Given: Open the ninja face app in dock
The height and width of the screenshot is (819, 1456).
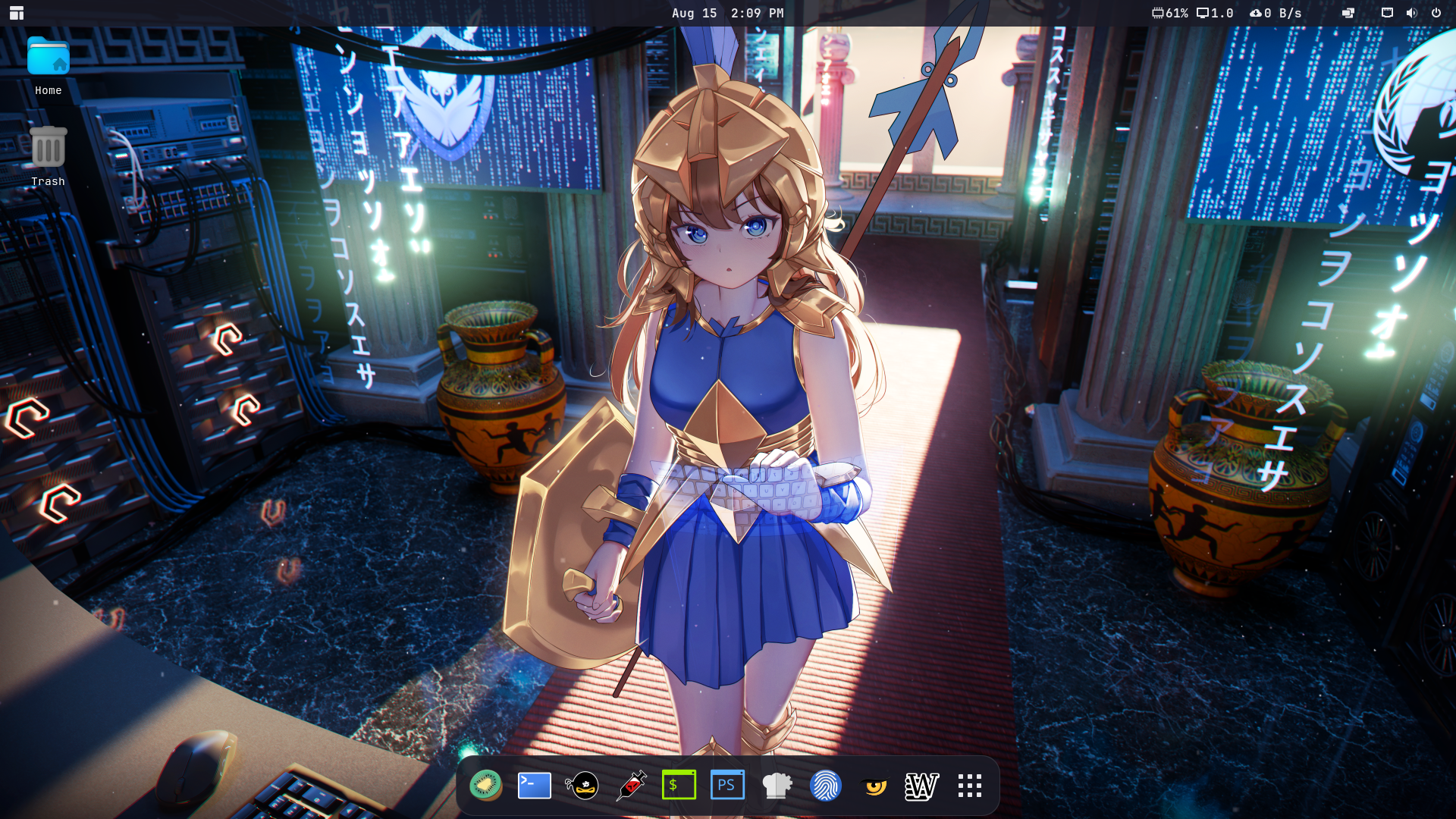Looking at the screenshot, I should pyautogui.click(x=582, y=786).
